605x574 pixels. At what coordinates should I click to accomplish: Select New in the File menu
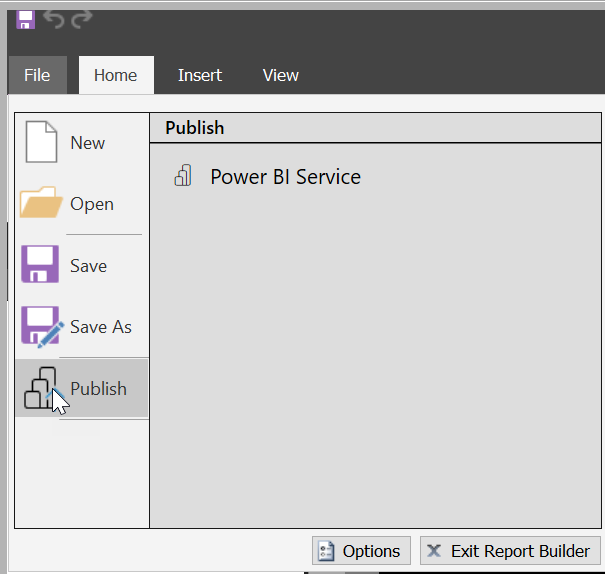tap(82, 143)
